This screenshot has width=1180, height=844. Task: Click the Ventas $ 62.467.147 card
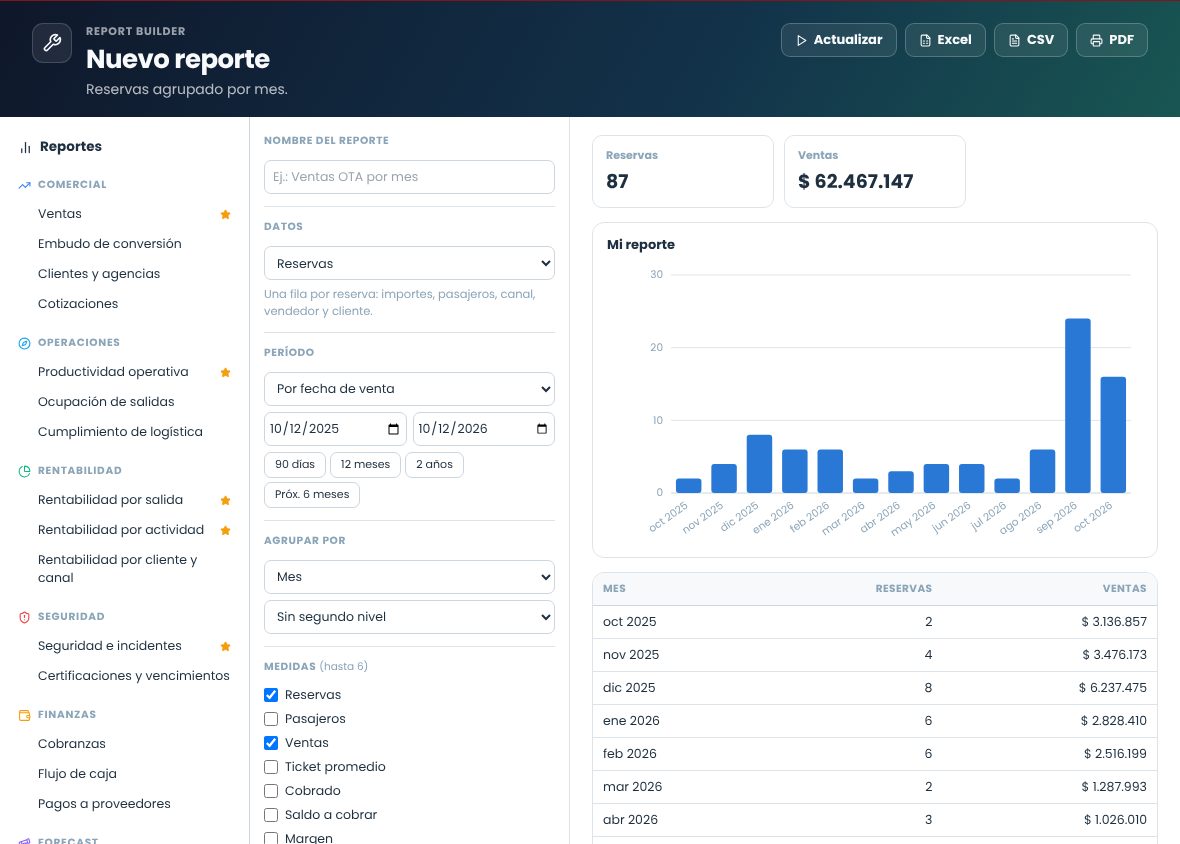[x=874, y=172]
